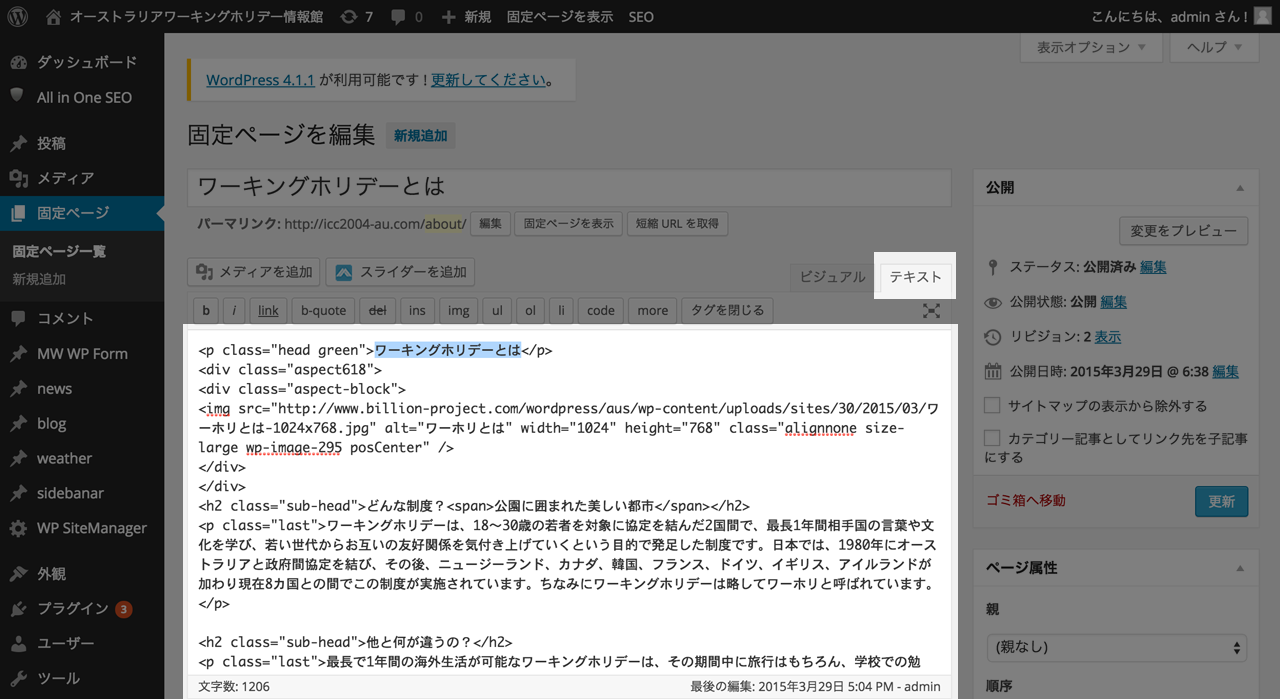This screenshot has width=1280, height=699.
Task: Insert bold tag with the b button
Action: [205, 310]
